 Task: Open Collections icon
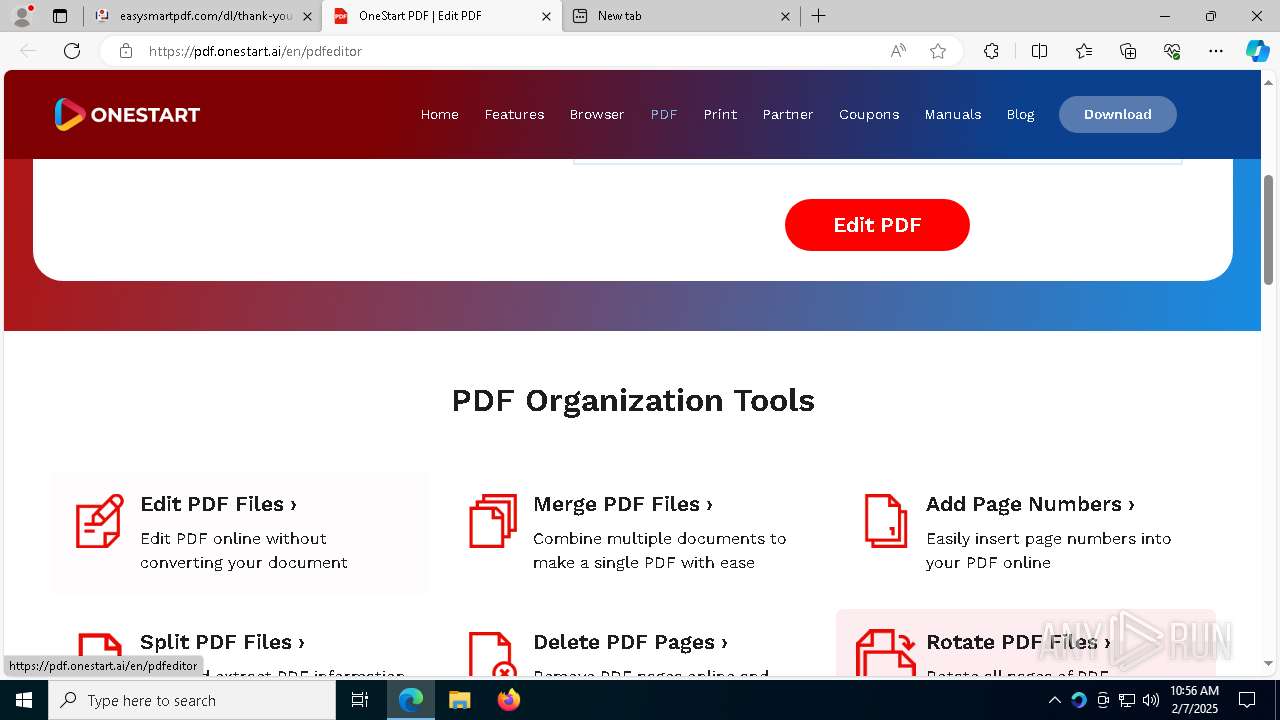click(1128, 51)
